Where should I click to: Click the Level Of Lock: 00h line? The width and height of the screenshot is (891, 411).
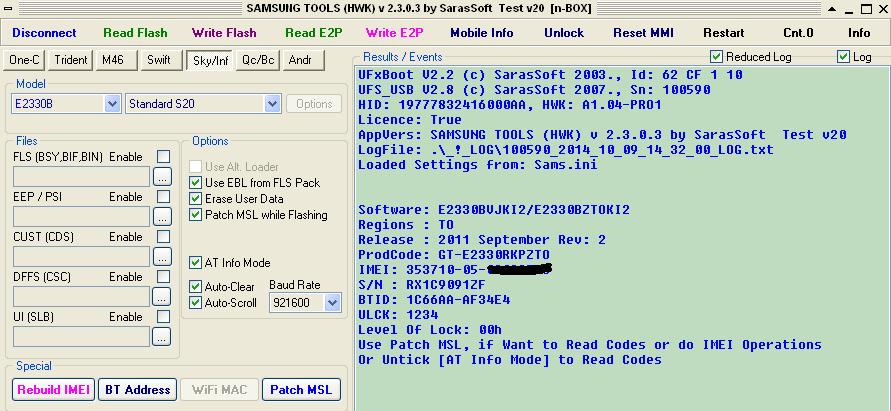(x=430, y=330)
